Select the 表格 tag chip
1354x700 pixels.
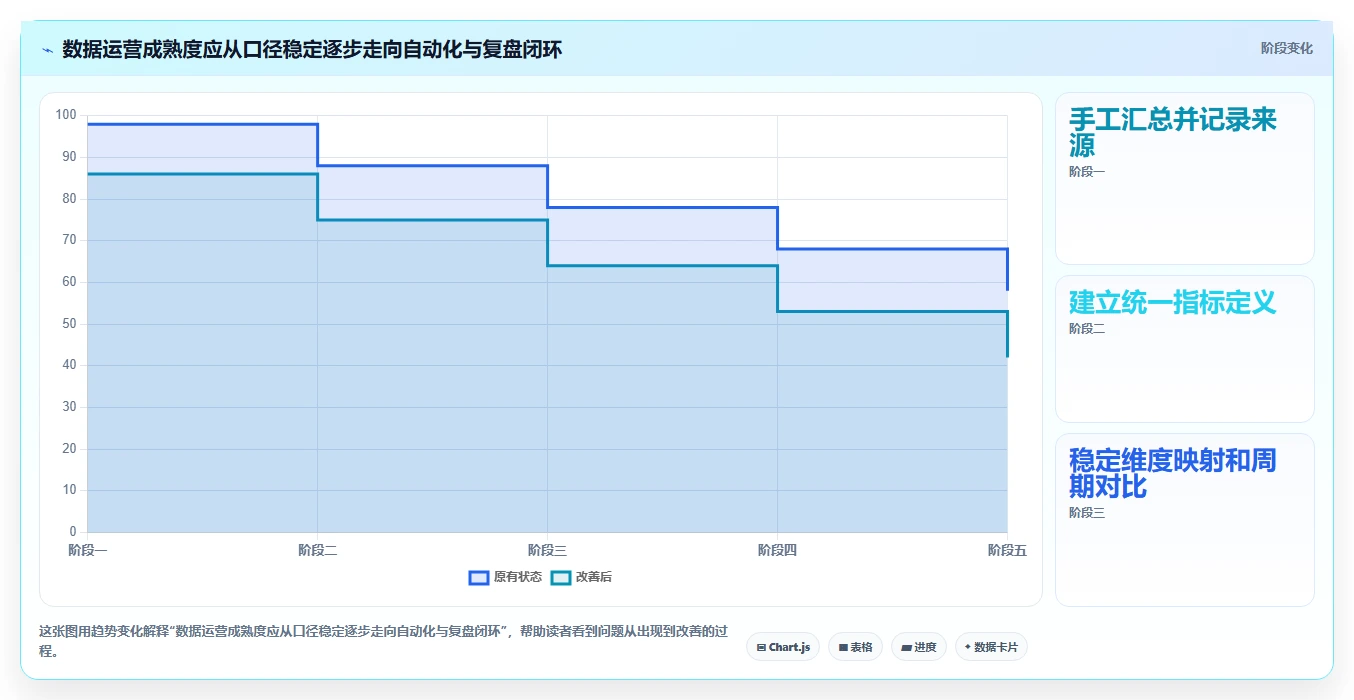click(x=855, y=647)
